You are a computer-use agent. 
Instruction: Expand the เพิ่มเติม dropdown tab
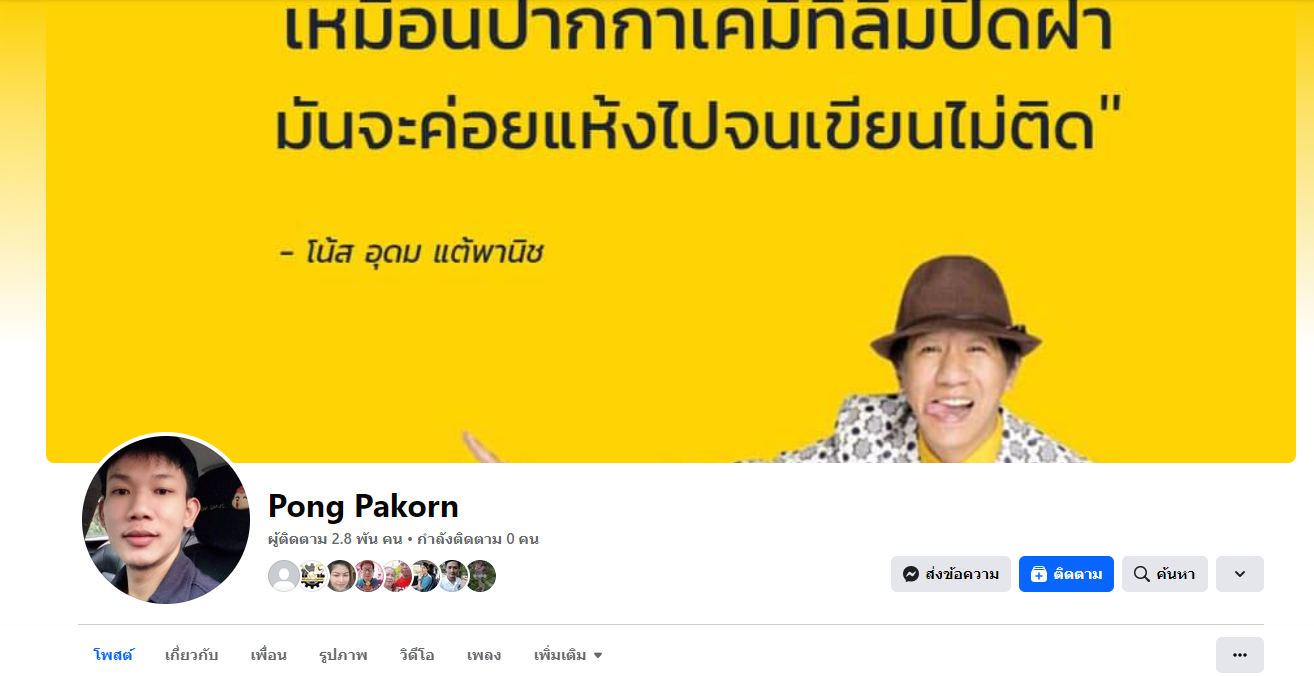point(568,656)
